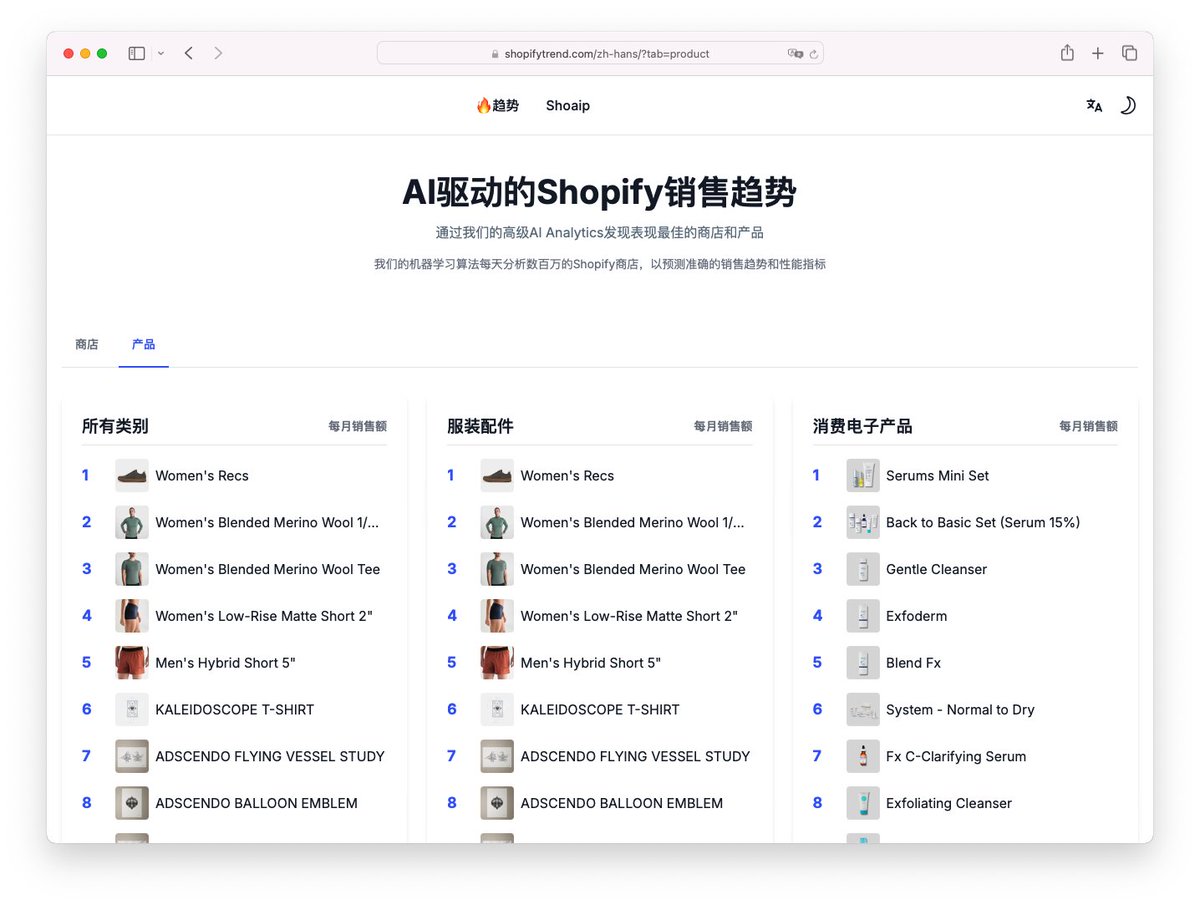The image size is (1200, 905).
Task: Open sidebar options dropdown chevron
Action: click(x=161, y=54)
